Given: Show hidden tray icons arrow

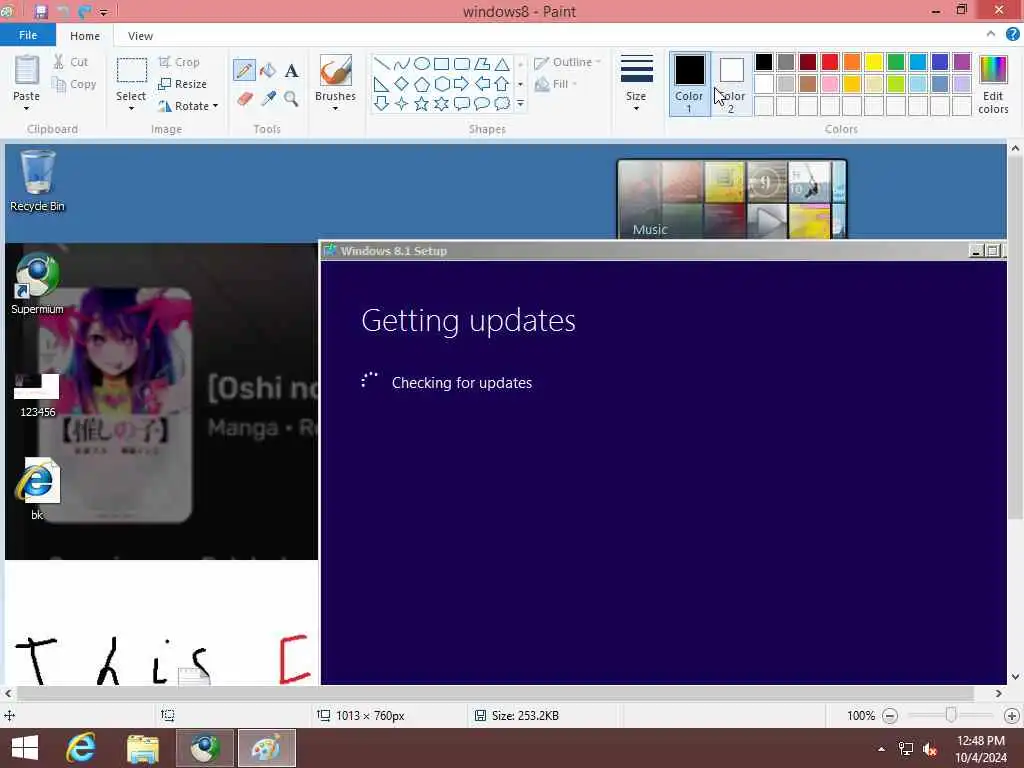Looking at the screenshot, I should tap(882, 749).
